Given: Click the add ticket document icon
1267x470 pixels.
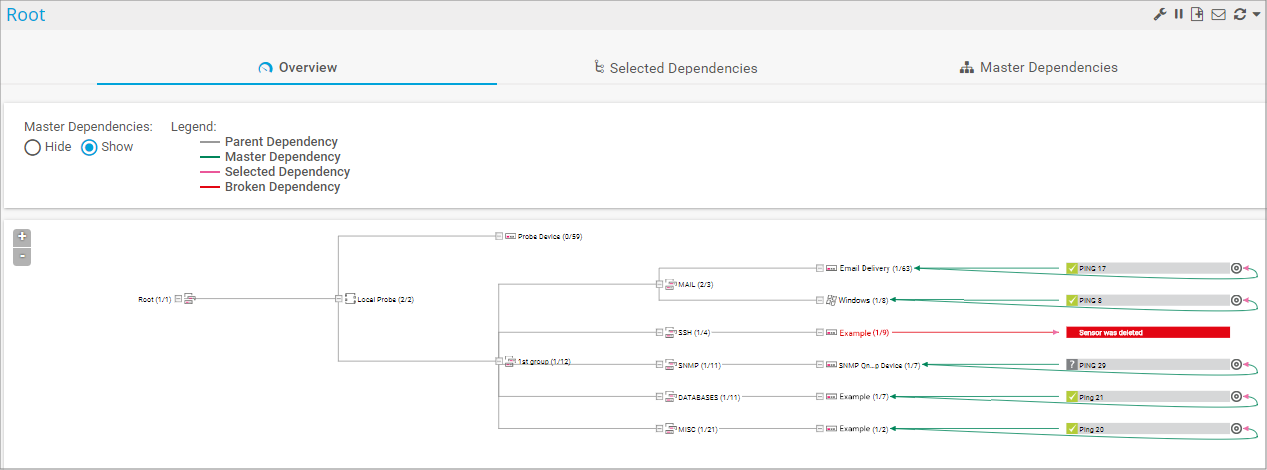Looking at the screenshot, I should point(1197,15).
